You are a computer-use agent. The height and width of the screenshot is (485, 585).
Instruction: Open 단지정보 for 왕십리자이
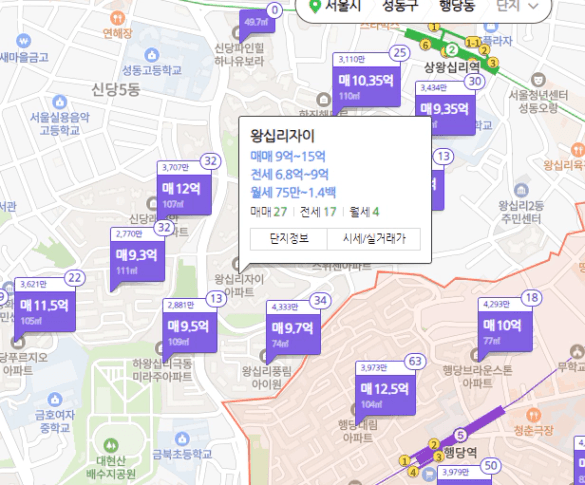click(289, 239)
